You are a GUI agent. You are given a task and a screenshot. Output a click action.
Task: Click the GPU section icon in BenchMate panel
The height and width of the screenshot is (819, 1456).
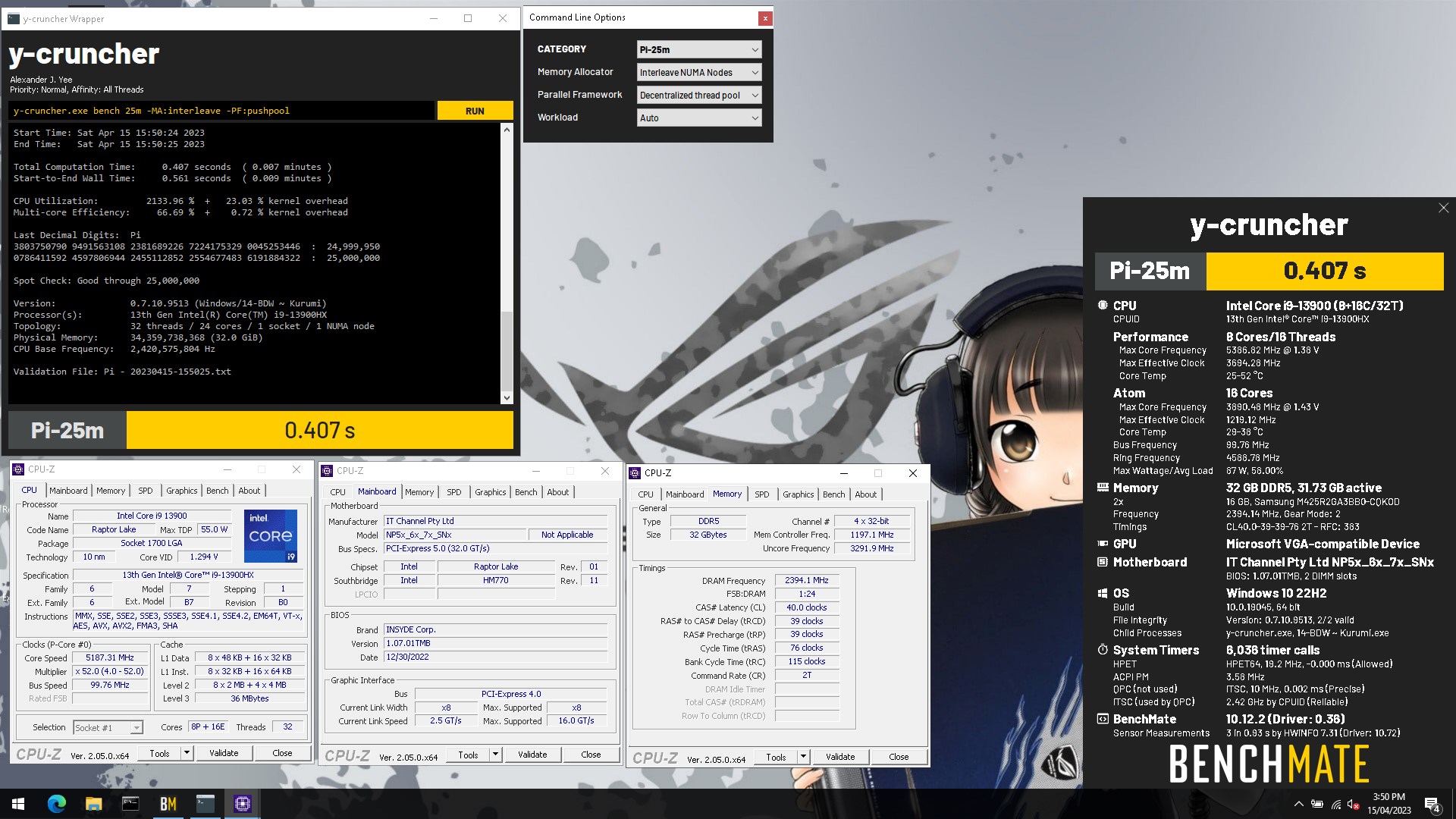click(x=1103, y=544)
